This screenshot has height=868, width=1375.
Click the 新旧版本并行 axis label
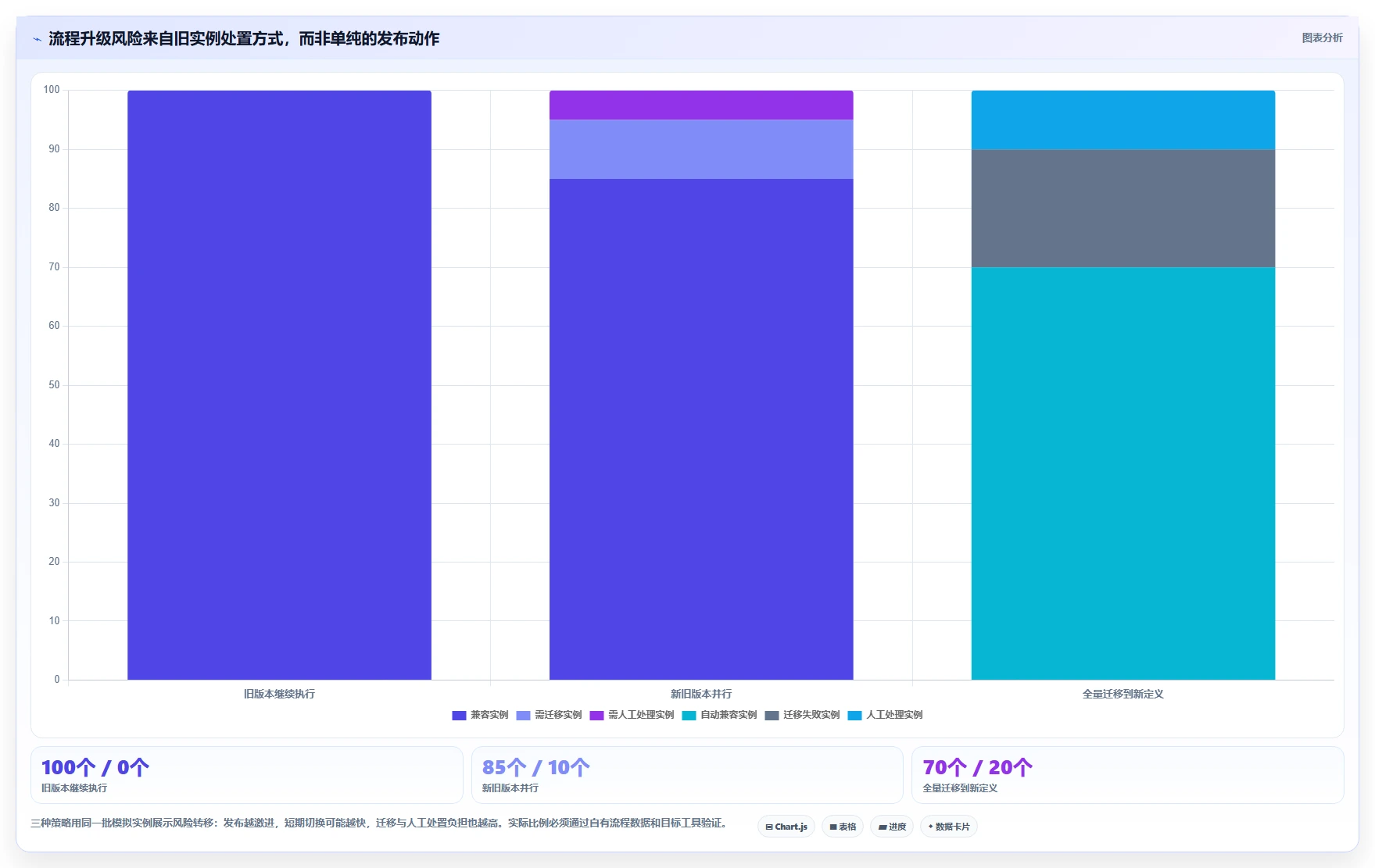tap(701, 694)
